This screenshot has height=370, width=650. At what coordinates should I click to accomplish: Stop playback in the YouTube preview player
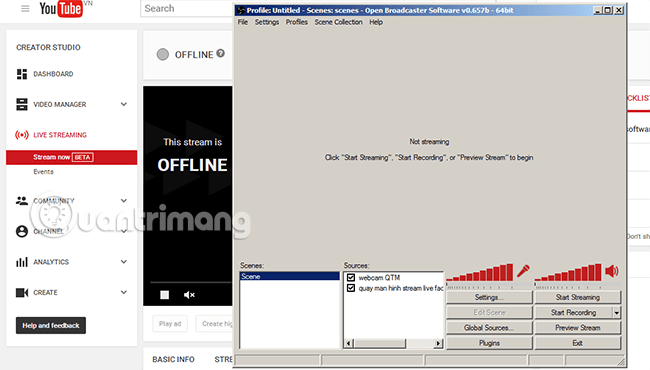coord(165,295)
